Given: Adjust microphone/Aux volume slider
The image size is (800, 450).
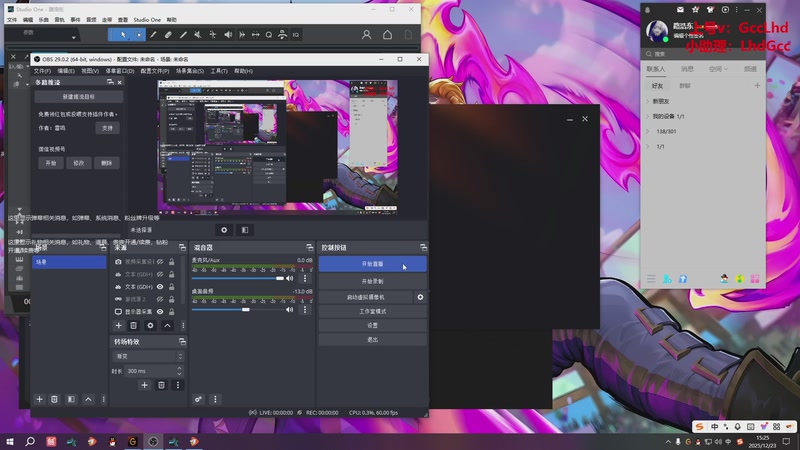Looking at the screenshot, I should coord(280,279).
